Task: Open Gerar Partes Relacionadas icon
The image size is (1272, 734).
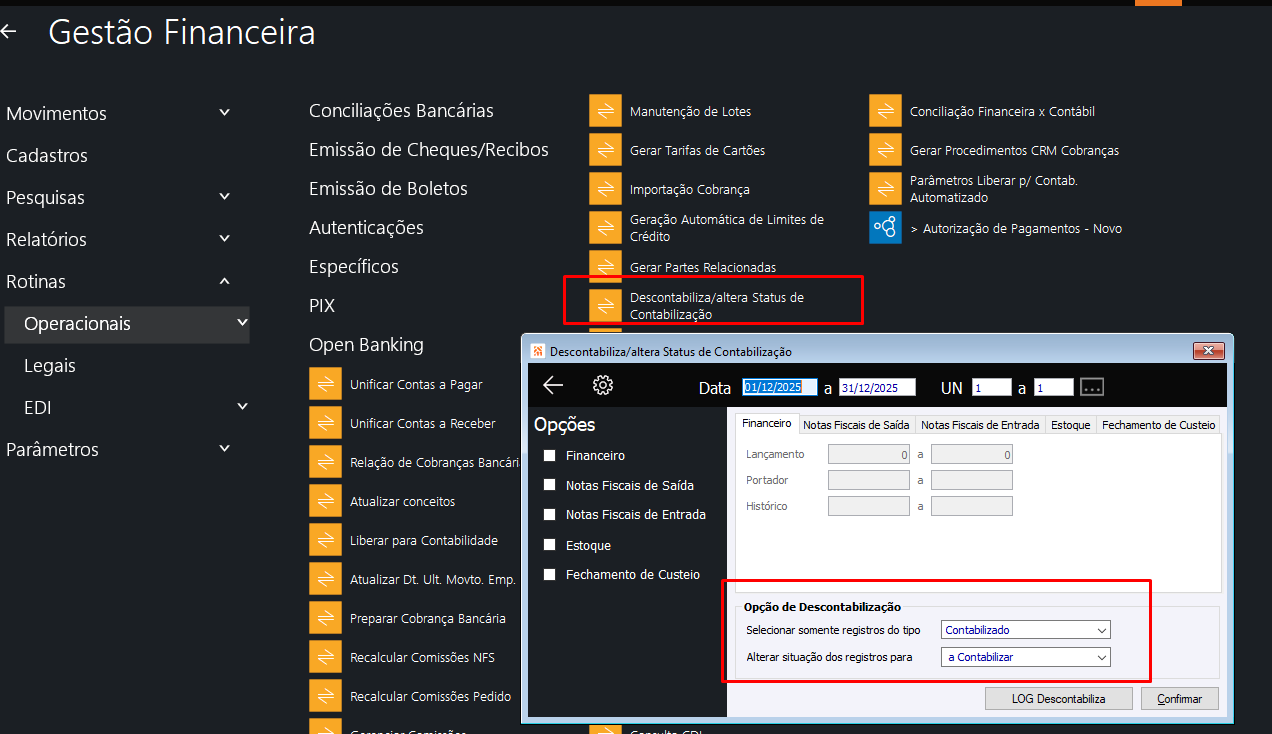Action: pos(605,267)
